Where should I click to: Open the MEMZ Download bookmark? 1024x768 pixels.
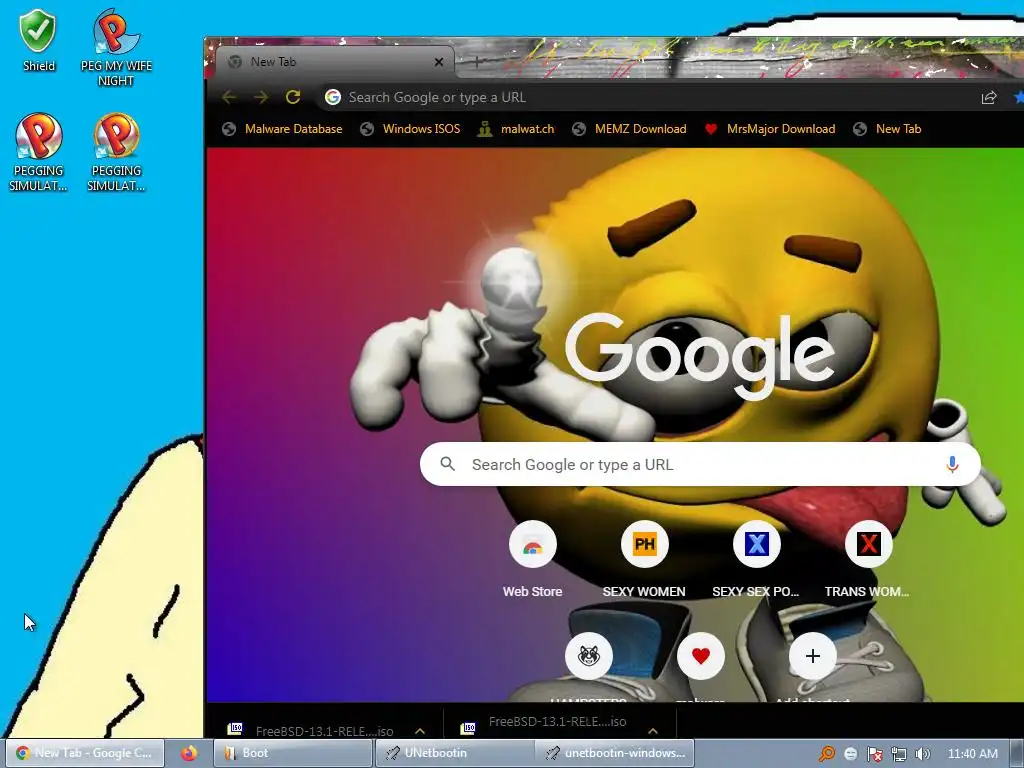click(630, 129)
